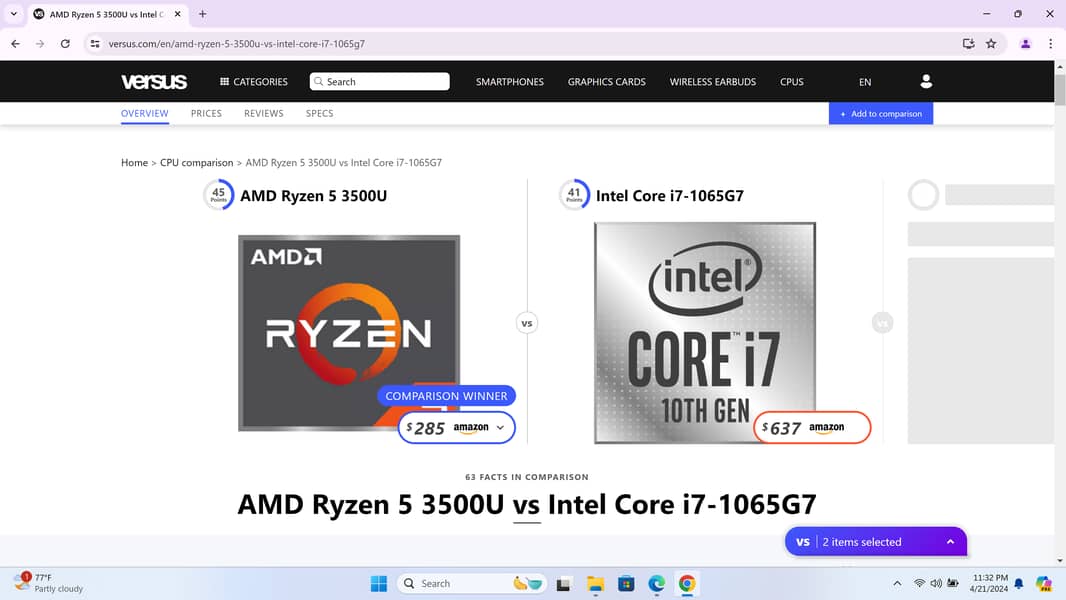This screenshot has width=1066, height=600.
Task: Open the Wi-Fi network icon
Action: [x=919, y=583]
